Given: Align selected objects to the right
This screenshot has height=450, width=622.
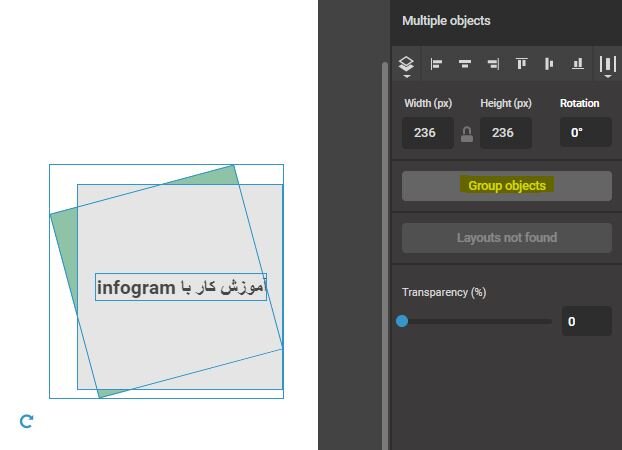Looking at the screenshot, I should pyautogui.click(x=493, y=64).
